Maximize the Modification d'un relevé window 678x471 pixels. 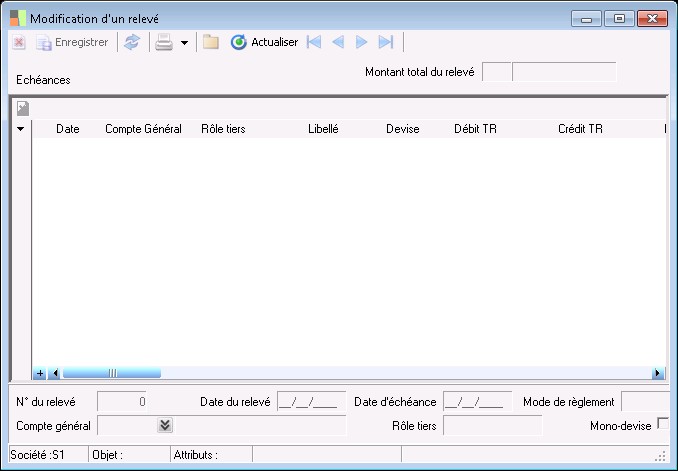(x=619, y=19)
